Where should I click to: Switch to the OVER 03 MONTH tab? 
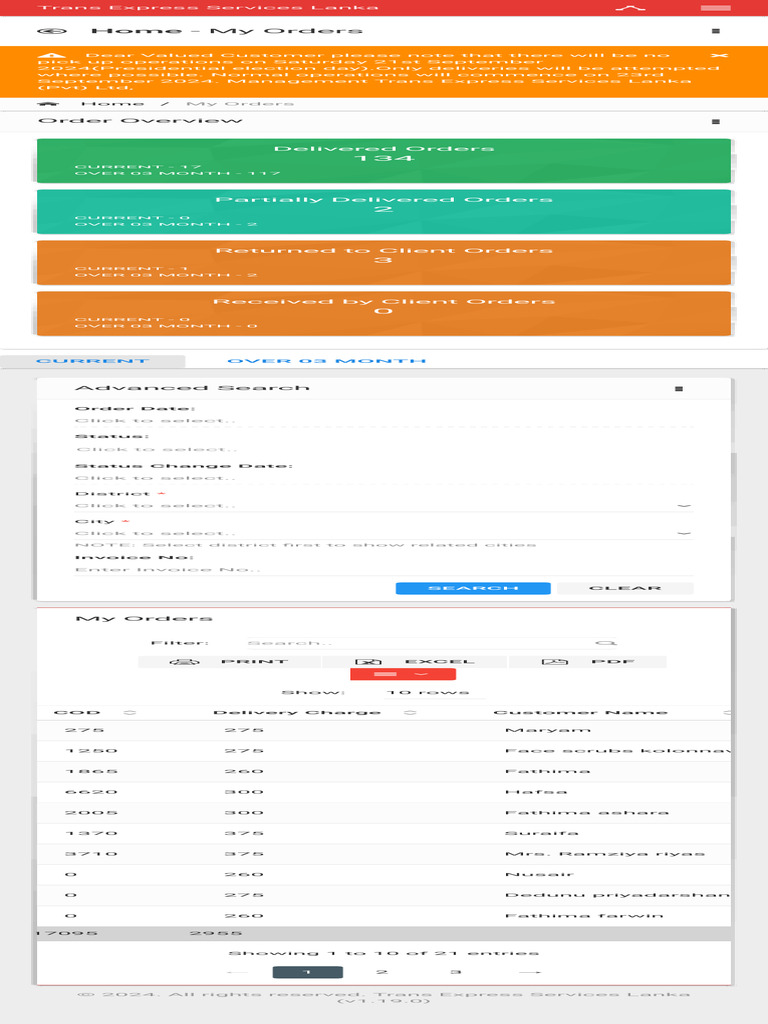(x=326, y=361)
